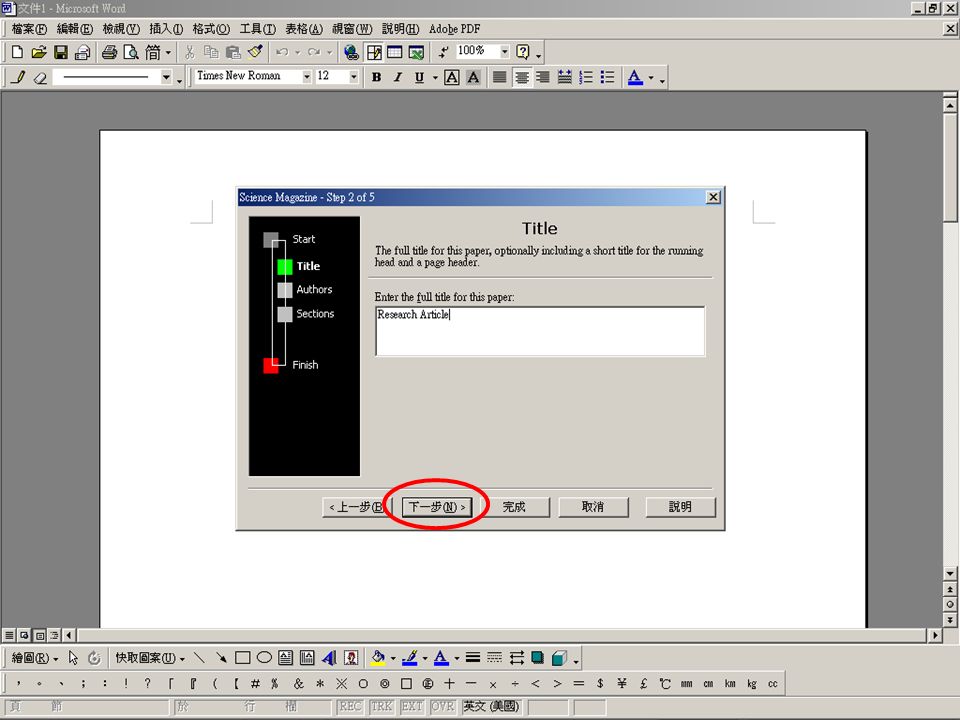The width and height of the screenshot is (960, 720).
Task: Select the Authors step in wizard sidebar
Action: (x=305, y=290)
